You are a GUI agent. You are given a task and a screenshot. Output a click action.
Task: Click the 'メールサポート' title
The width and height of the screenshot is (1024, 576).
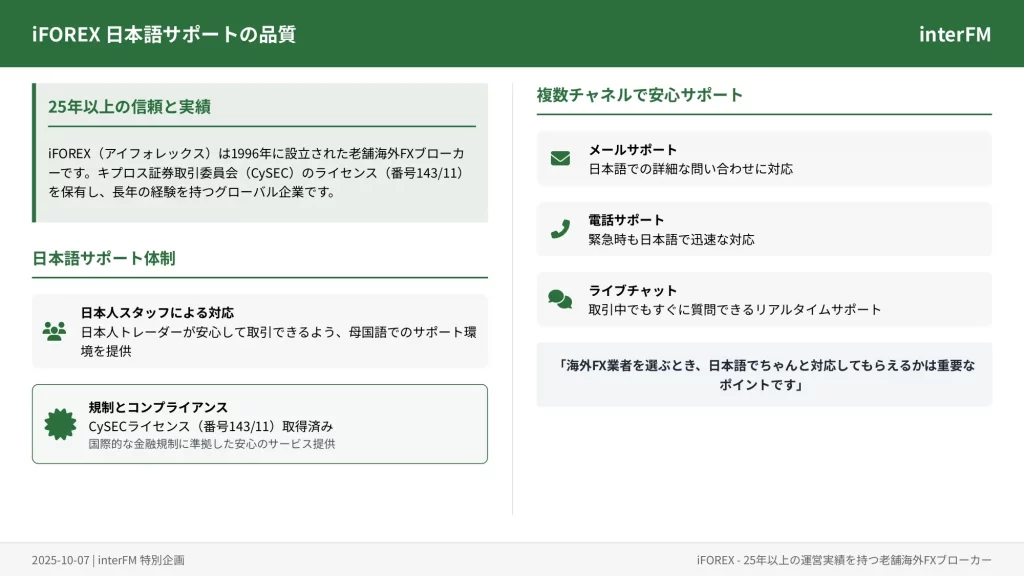point(632,149)
